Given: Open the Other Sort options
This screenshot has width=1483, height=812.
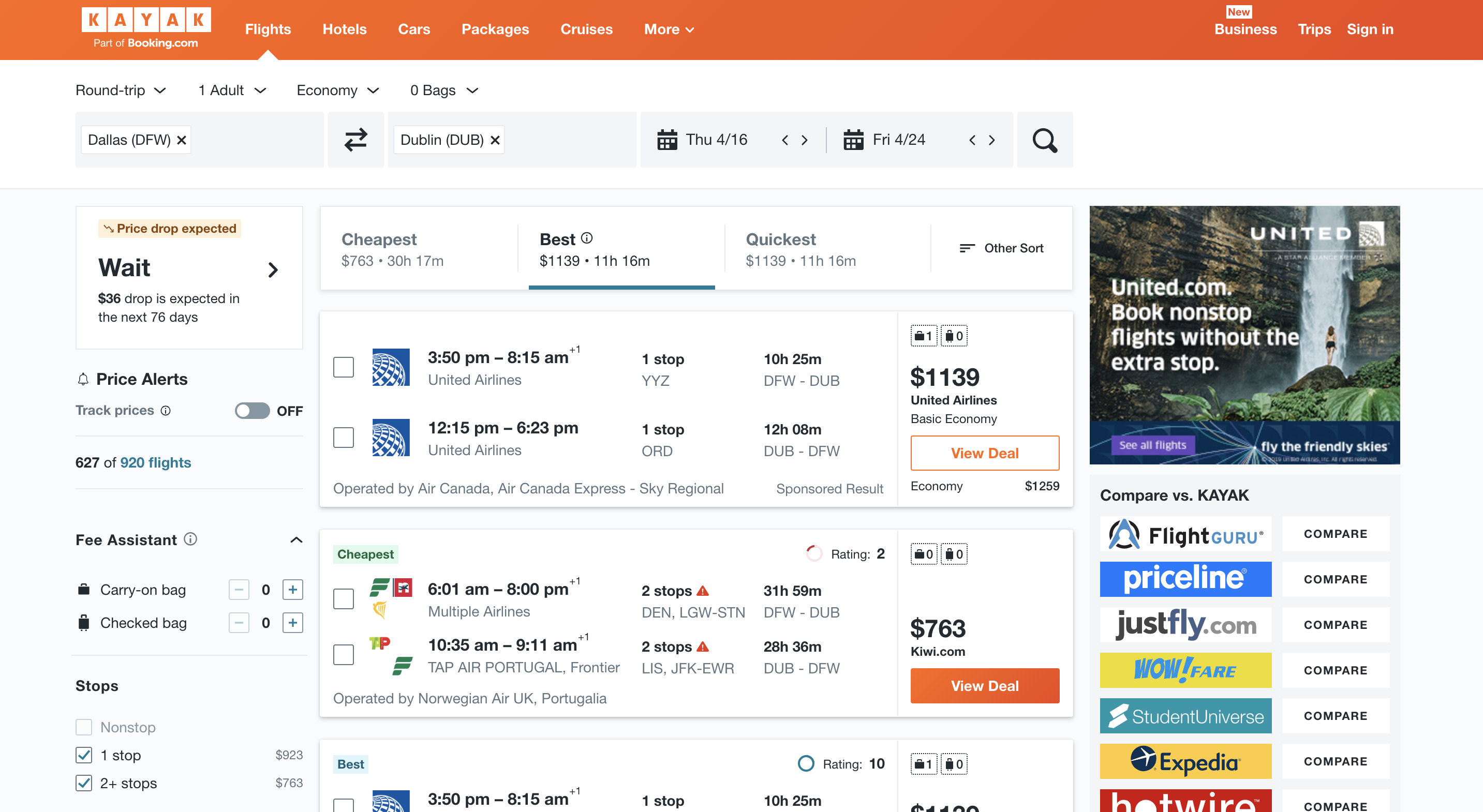Looking at the screenshot, I should (1002, 248).
